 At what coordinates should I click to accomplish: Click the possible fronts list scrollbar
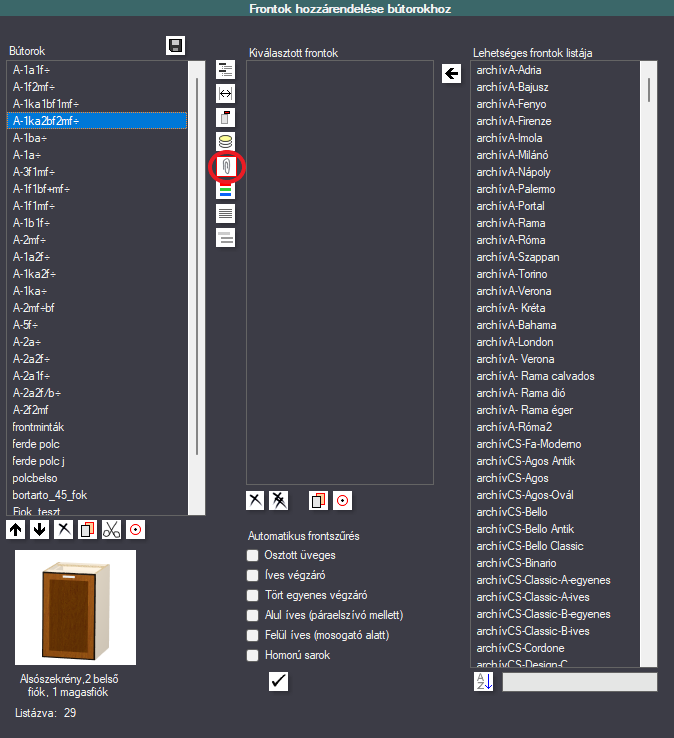[649, 363]
